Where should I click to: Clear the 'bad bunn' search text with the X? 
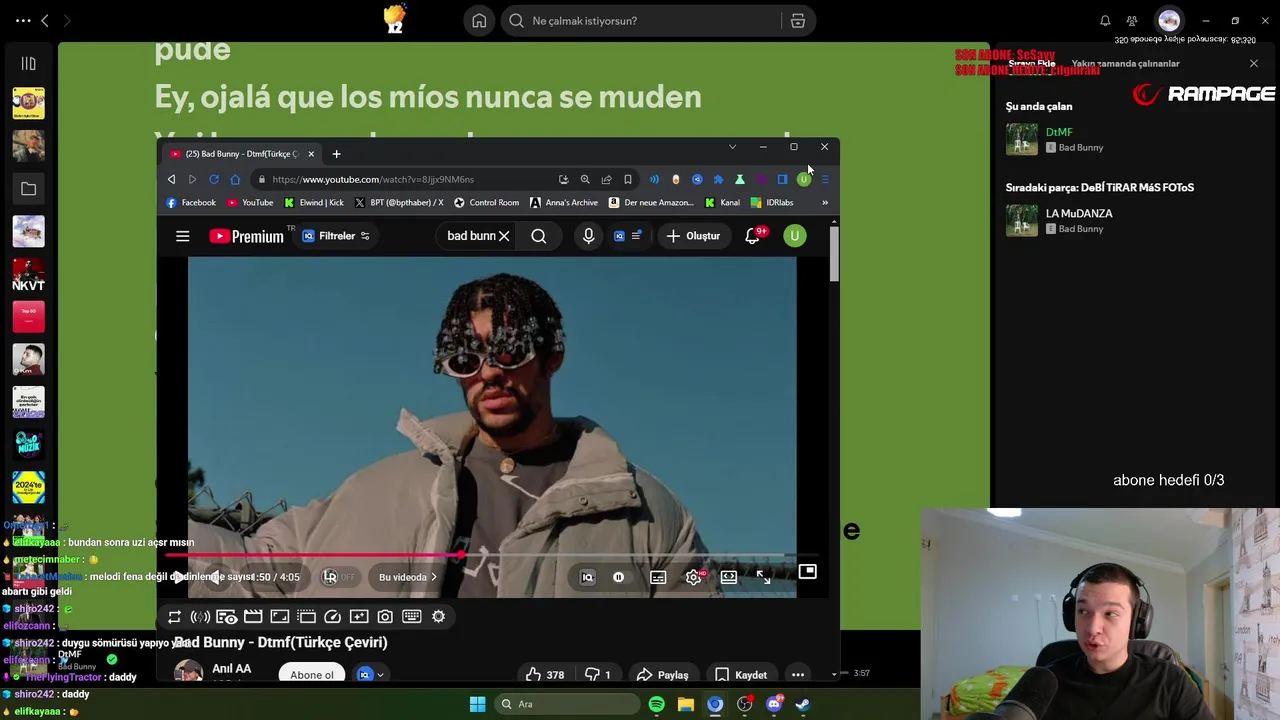504,236
